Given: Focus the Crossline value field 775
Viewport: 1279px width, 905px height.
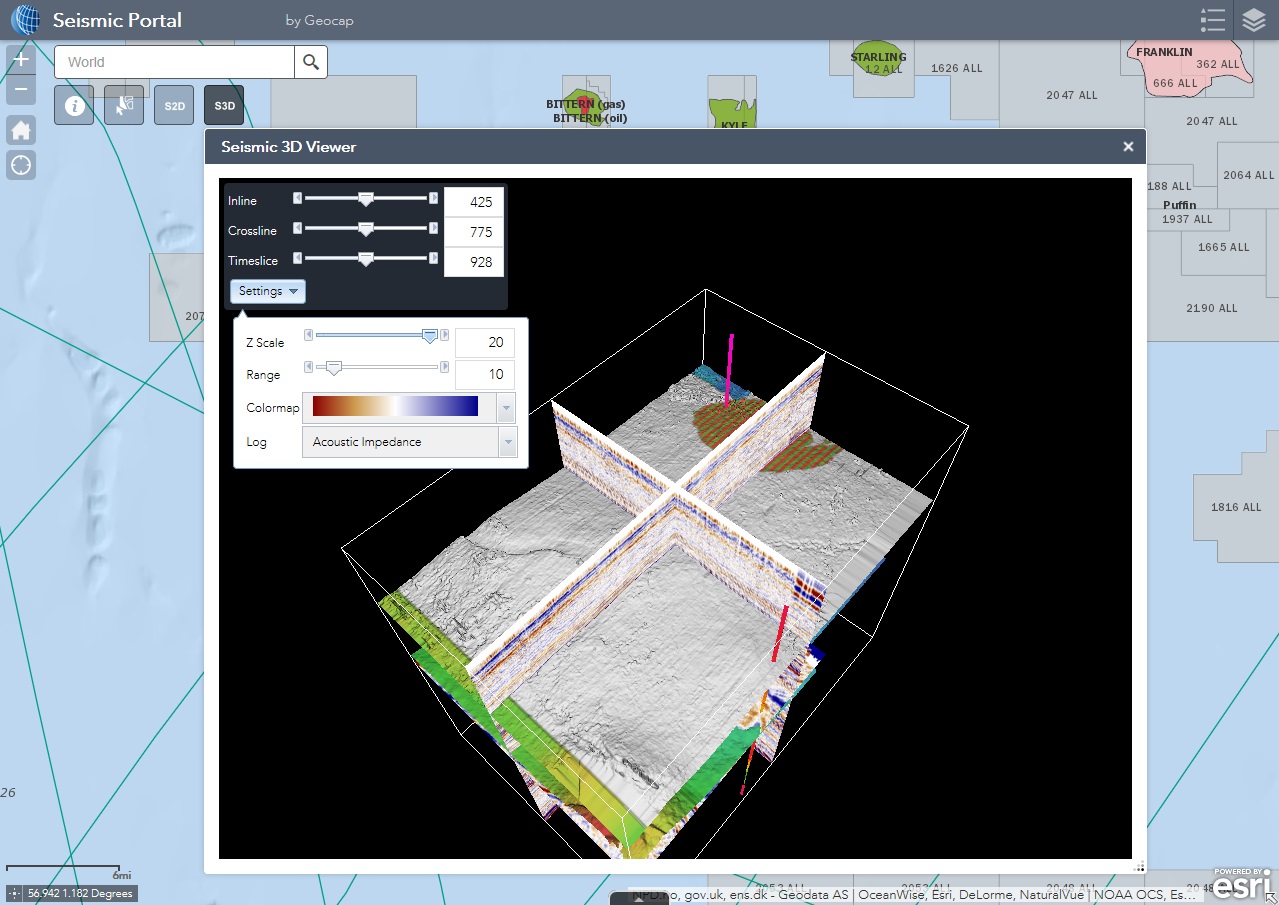Looking at the screenshot, I should click(x=474, y=232).
